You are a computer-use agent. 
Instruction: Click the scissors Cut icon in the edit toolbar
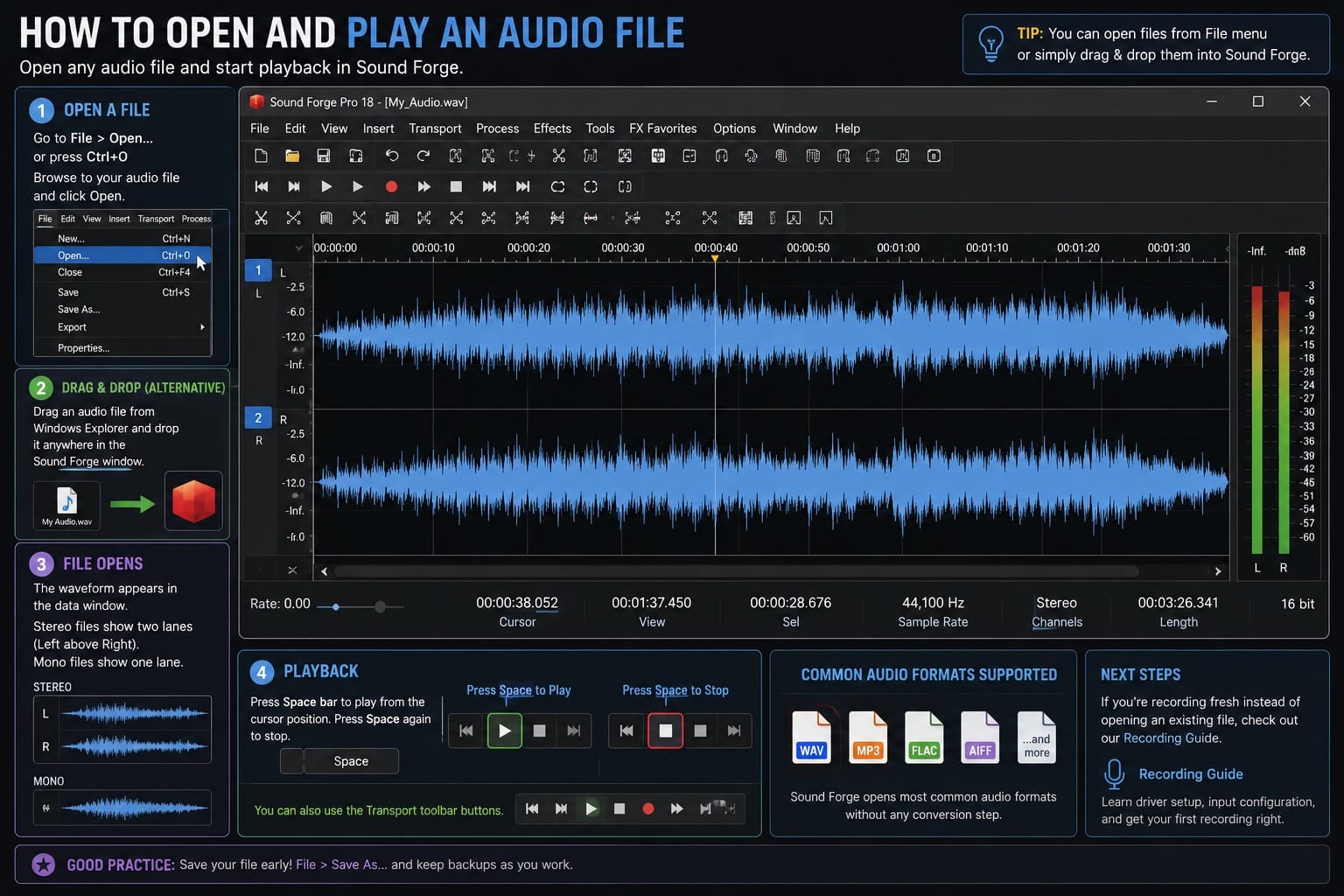(261, 218)
